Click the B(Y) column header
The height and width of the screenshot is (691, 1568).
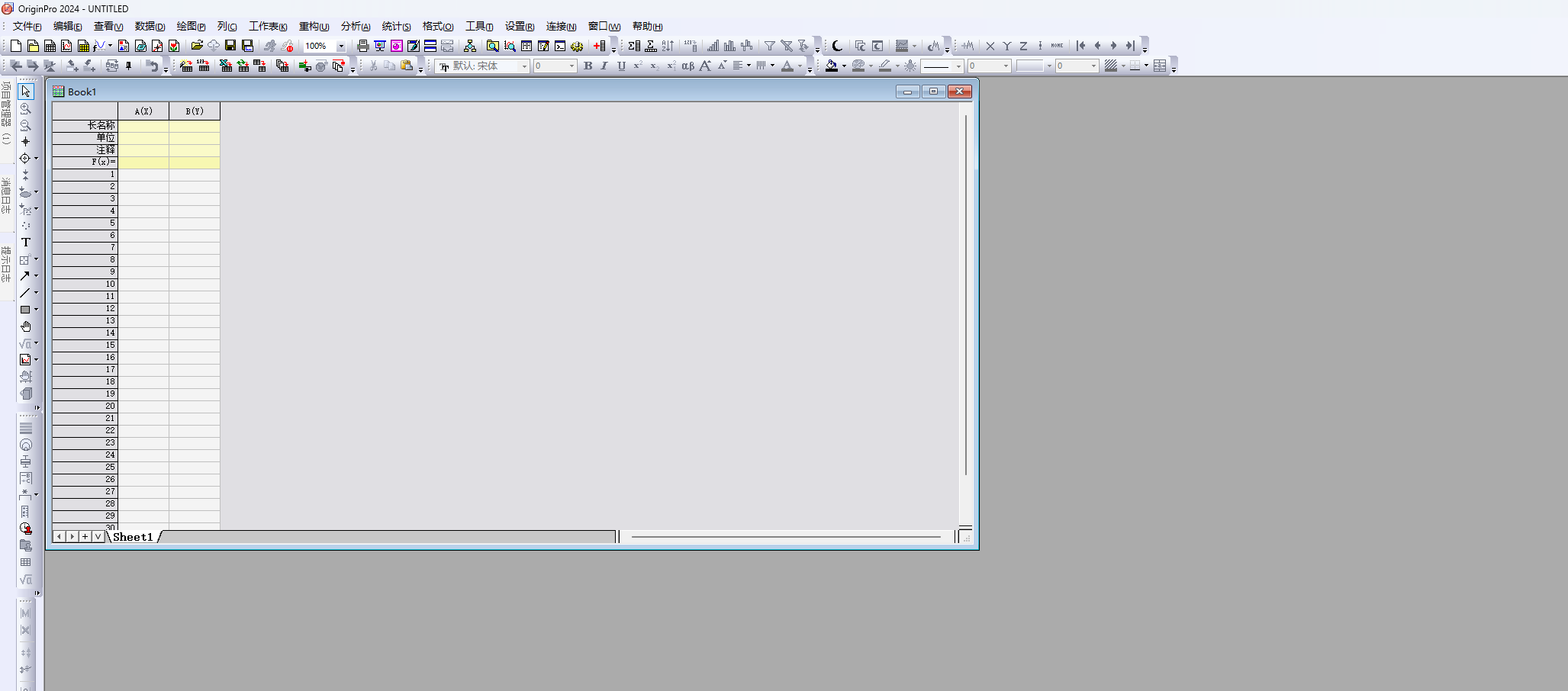pos(195,111)
